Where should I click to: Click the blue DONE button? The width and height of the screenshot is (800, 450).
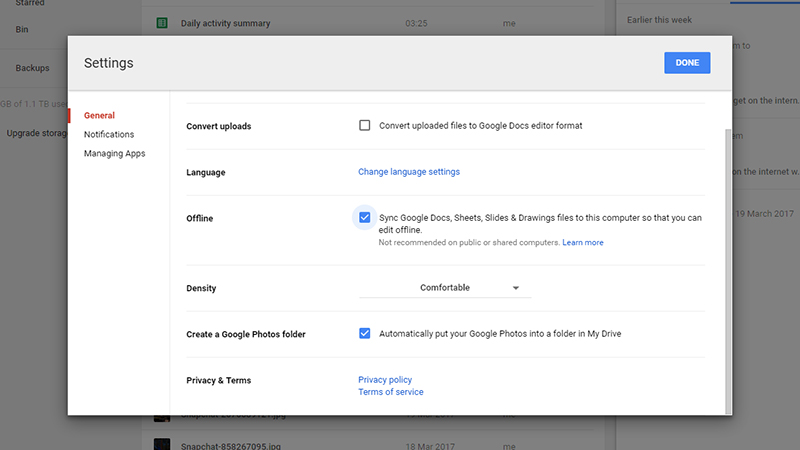pos(687,63)
